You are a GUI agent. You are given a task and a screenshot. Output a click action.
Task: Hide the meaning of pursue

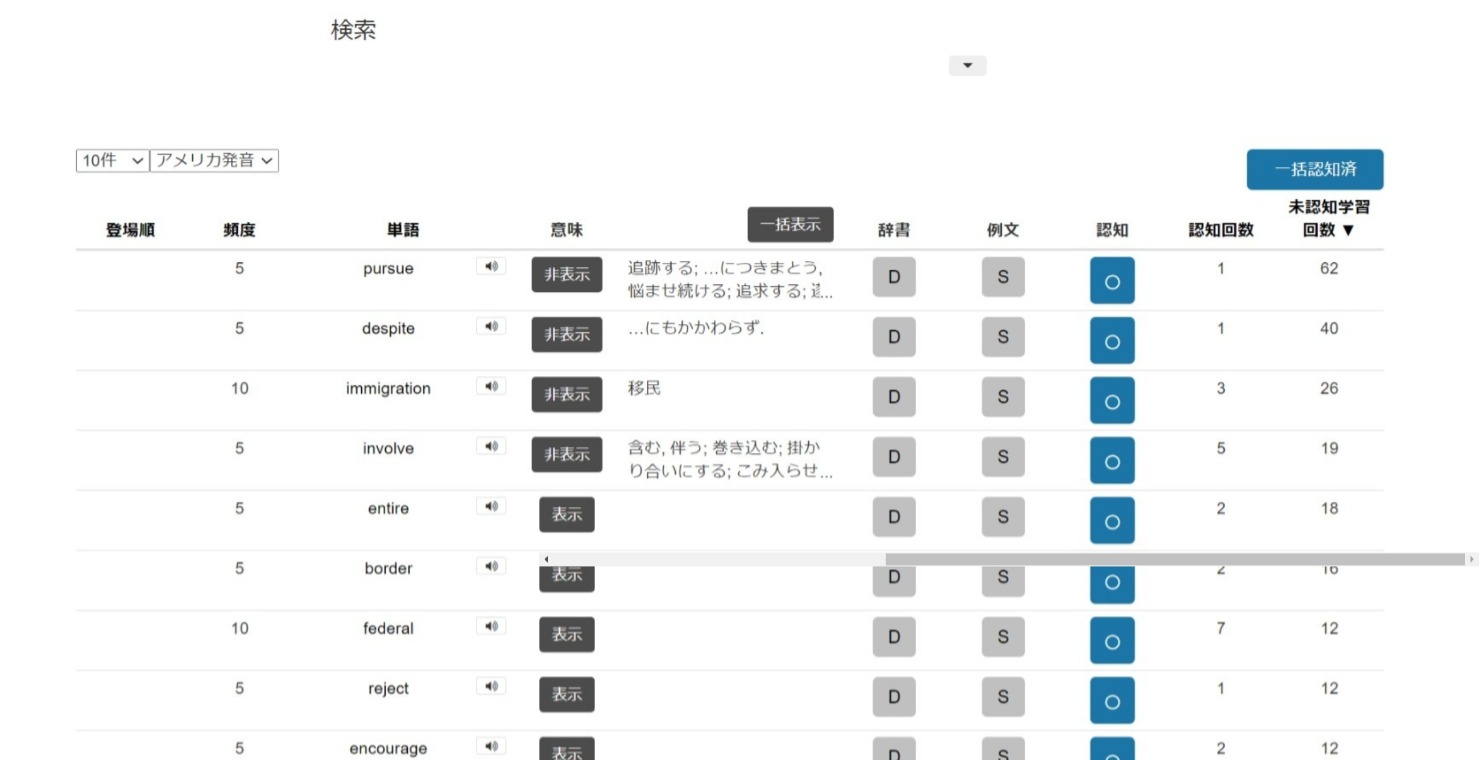pyautogui.click(x=567, y=275)
